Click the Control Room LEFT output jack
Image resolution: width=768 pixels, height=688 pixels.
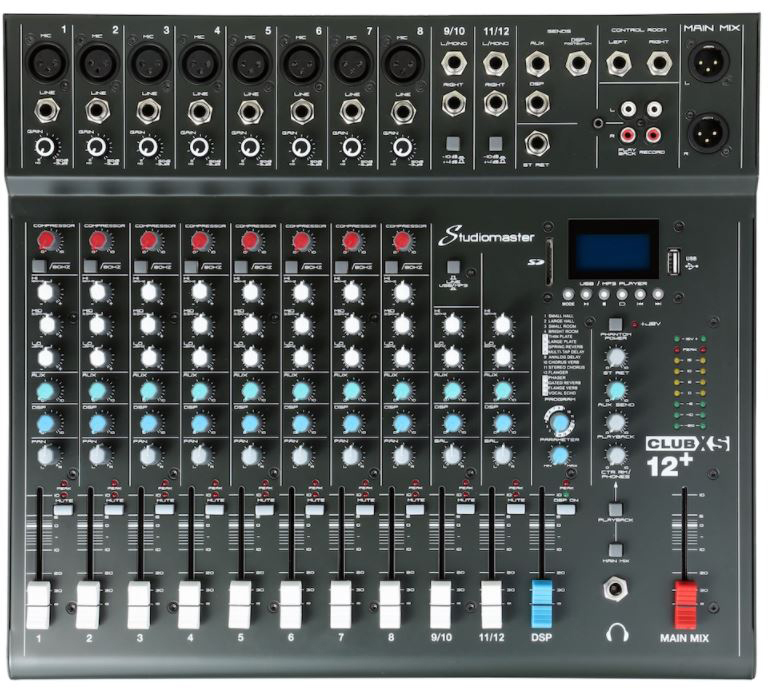[x=618, y=64]
